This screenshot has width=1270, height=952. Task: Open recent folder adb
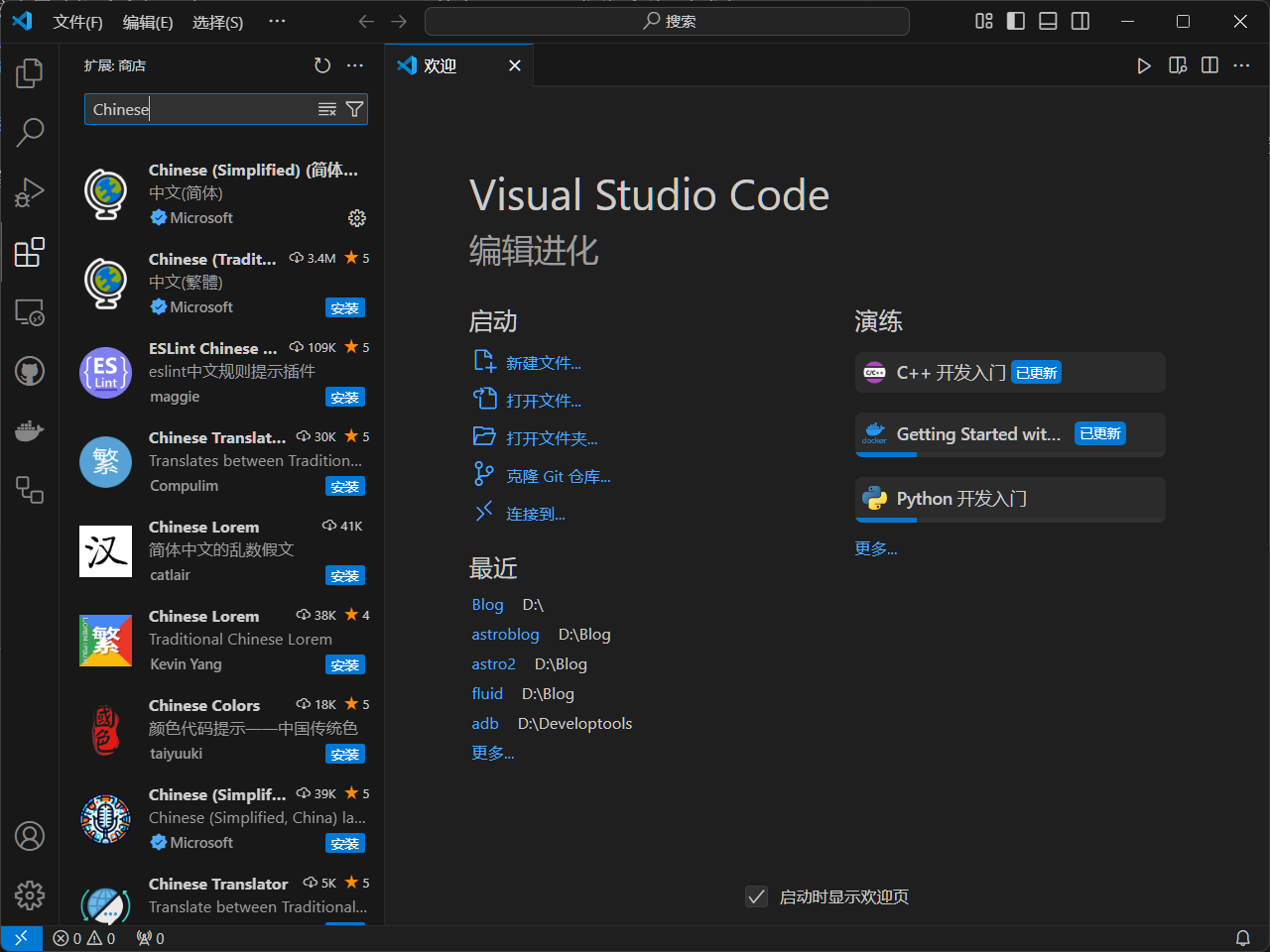click(485, 723)
